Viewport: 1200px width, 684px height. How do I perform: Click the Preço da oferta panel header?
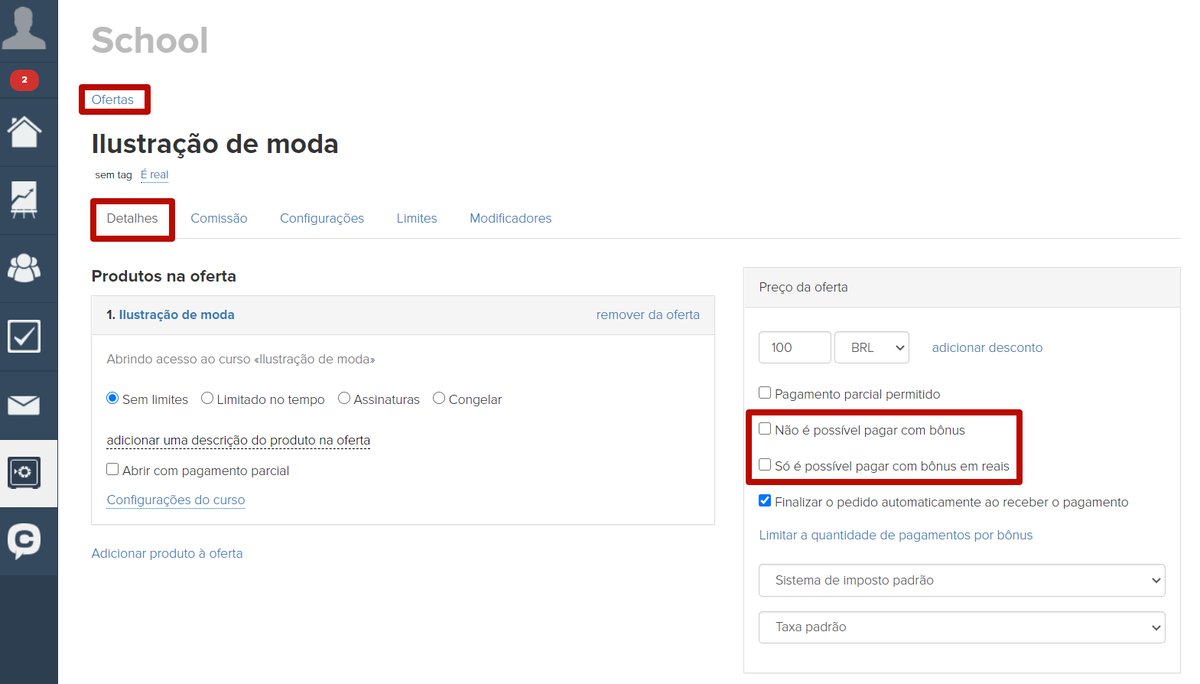point(962,287)
